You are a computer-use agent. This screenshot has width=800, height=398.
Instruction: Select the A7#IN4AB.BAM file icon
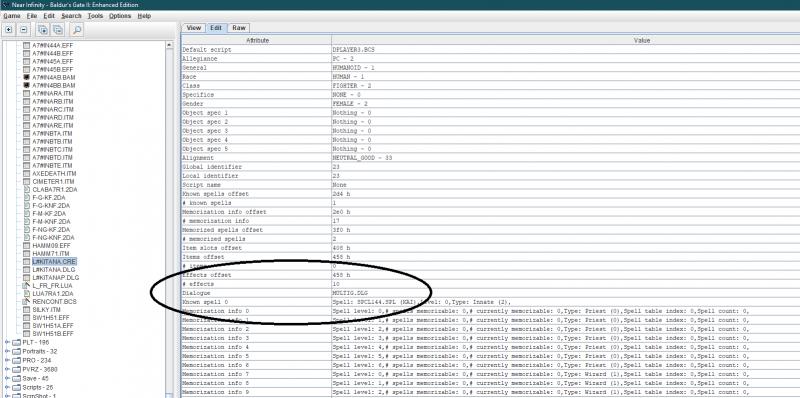pos(27,77)
